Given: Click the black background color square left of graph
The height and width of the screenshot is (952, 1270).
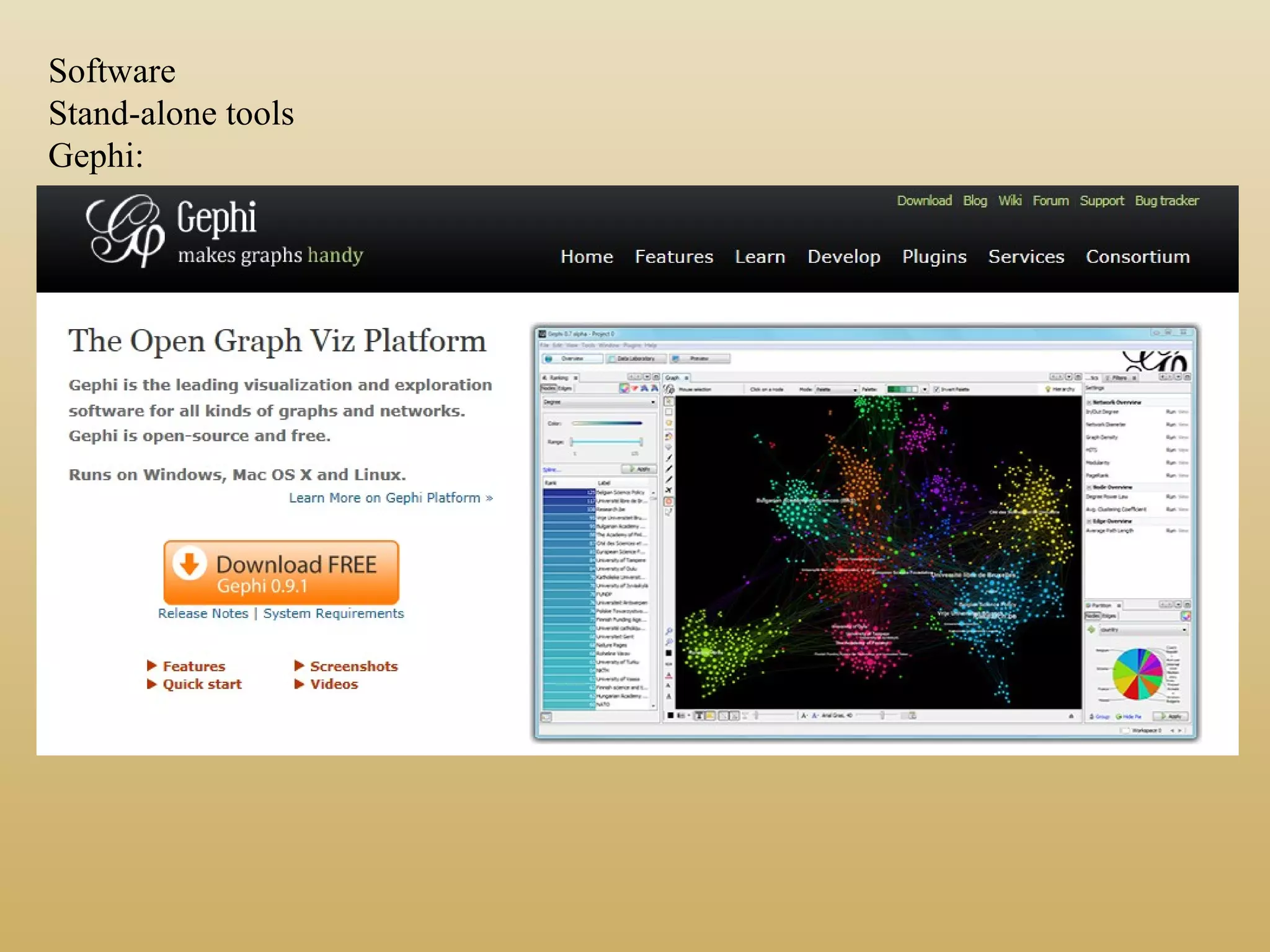Looking at the screenshot, I should (668, 653).
